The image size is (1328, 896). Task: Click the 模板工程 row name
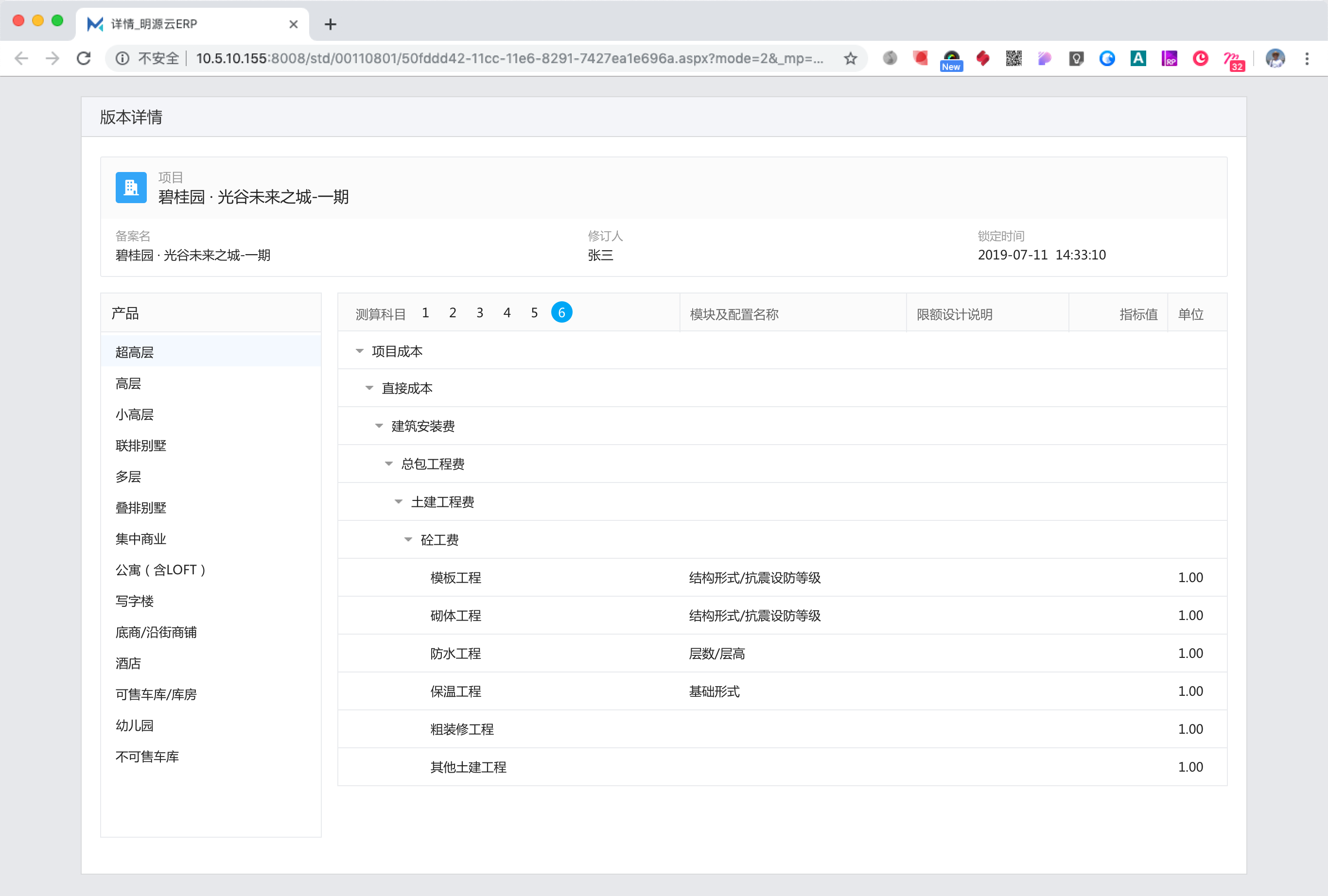click(455, 578)
